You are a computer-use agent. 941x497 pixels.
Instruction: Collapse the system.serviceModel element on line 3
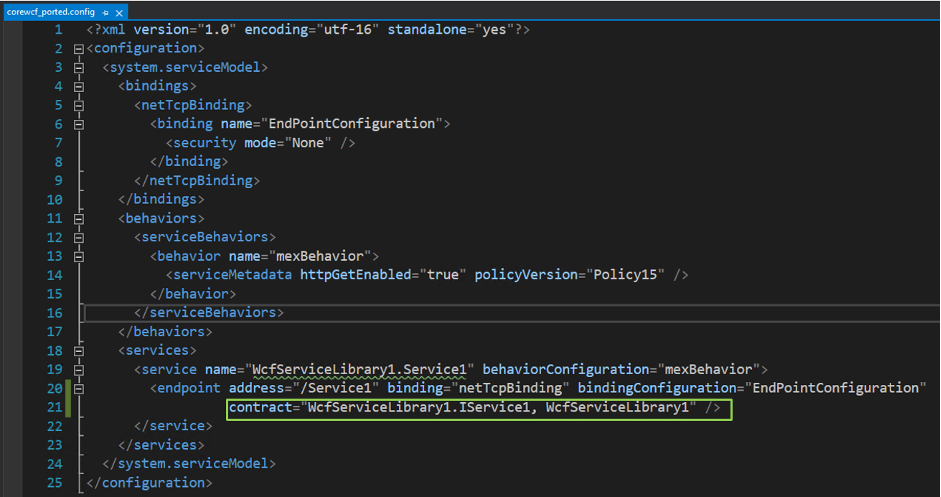(79, 67)
